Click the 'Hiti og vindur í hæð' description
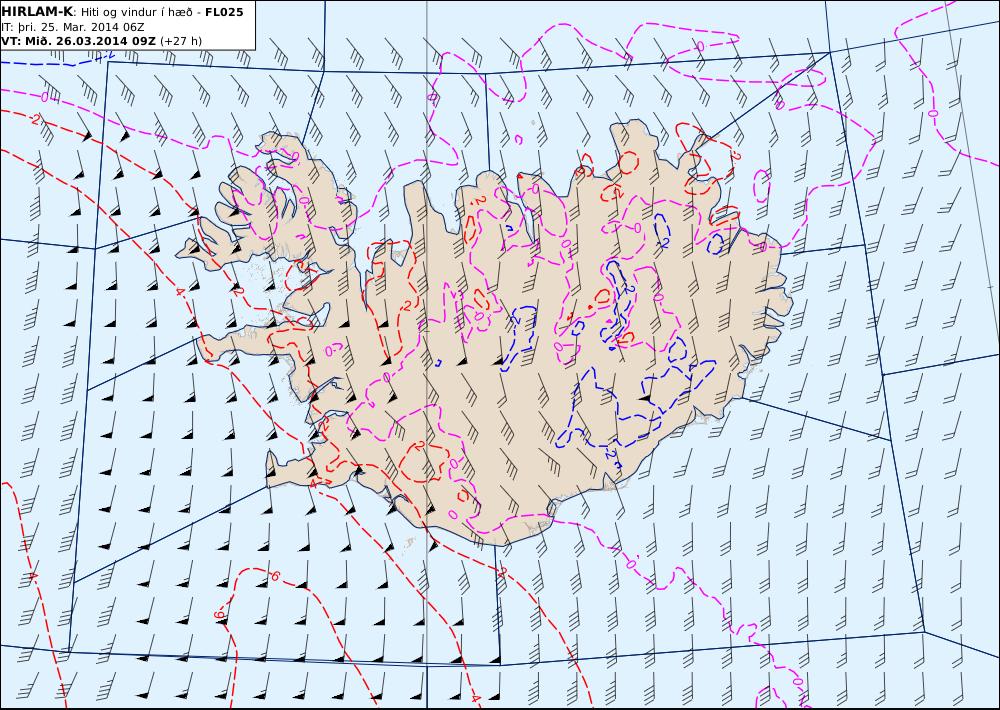 [136, 12]
